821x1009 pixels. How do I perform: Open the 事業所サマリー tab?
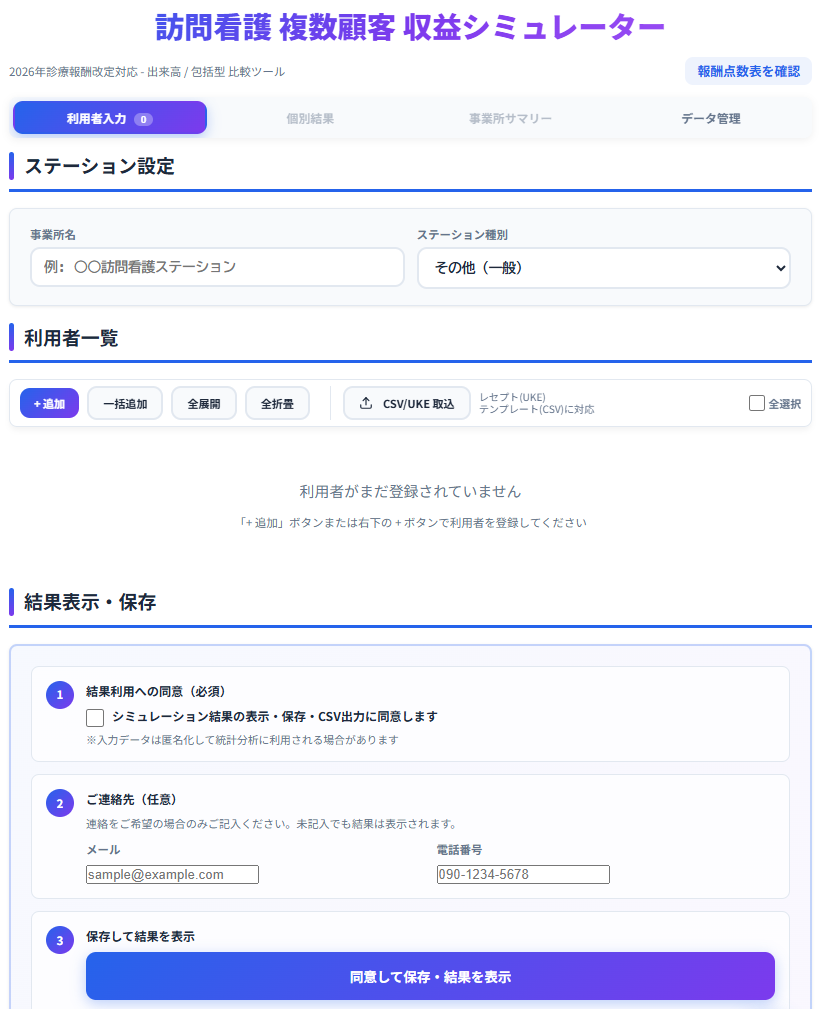(x=510, y=118)
